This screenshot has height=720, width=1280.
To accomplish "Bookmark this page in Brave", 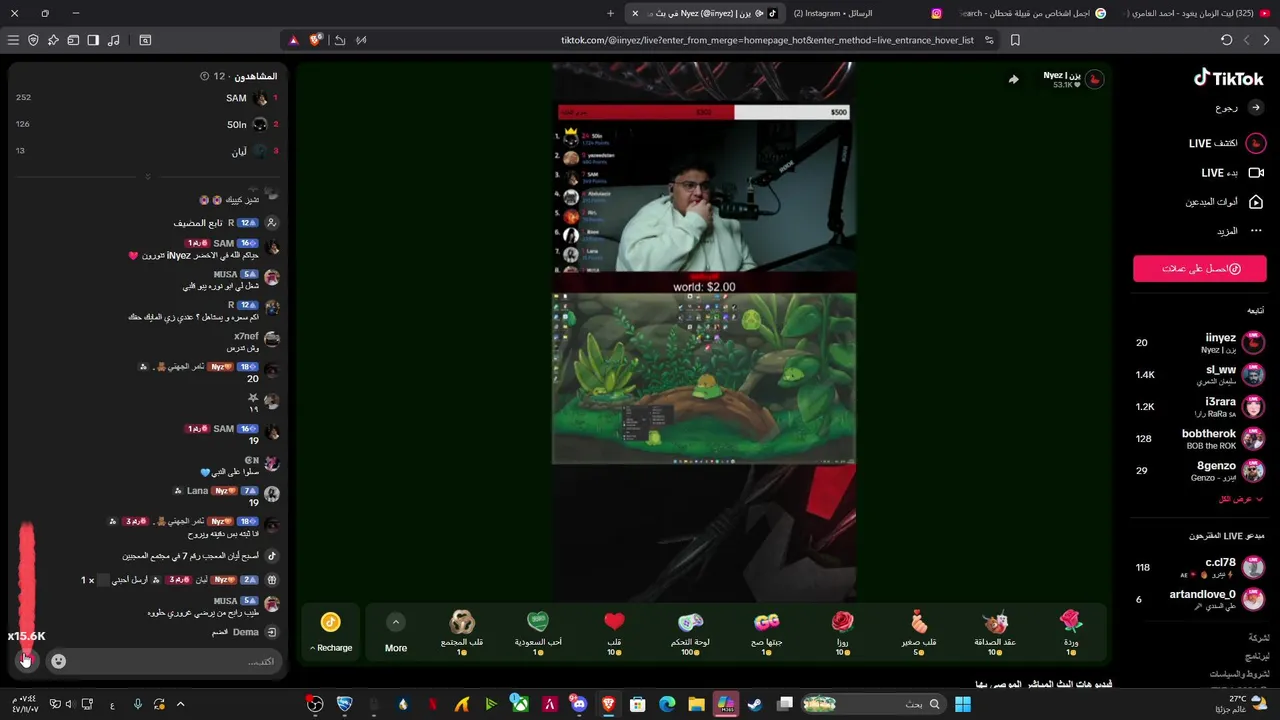I will [1015, 40].
